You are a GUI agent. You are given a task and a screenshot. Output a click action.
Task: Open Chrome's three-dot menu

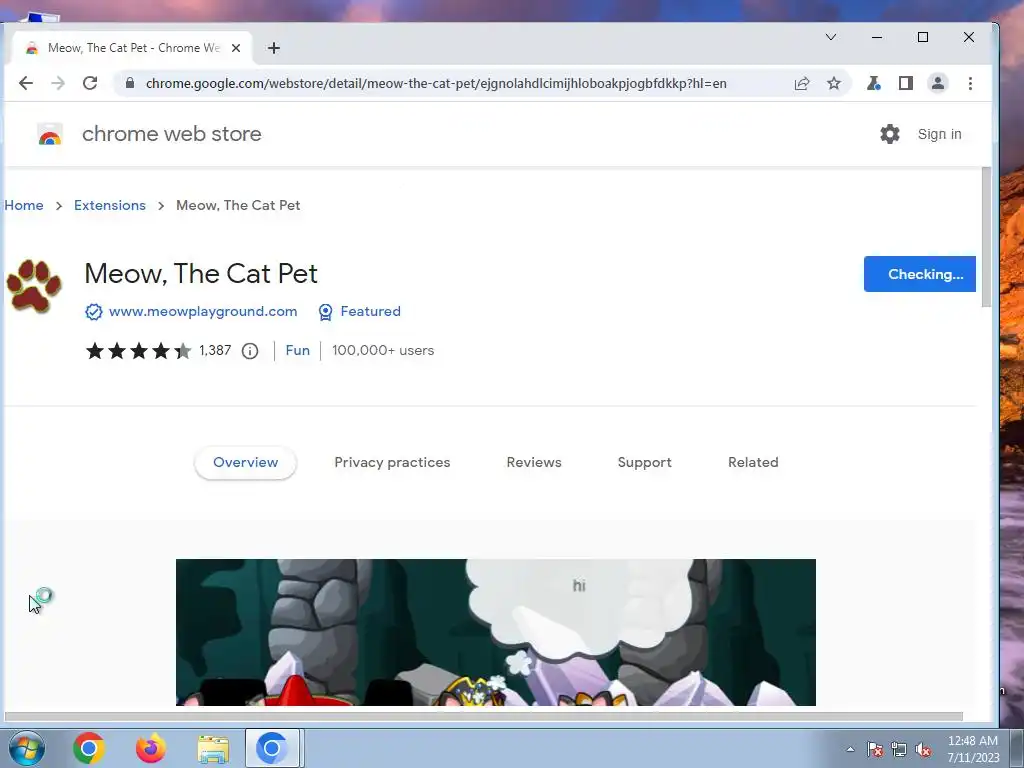tap(970, 83)
